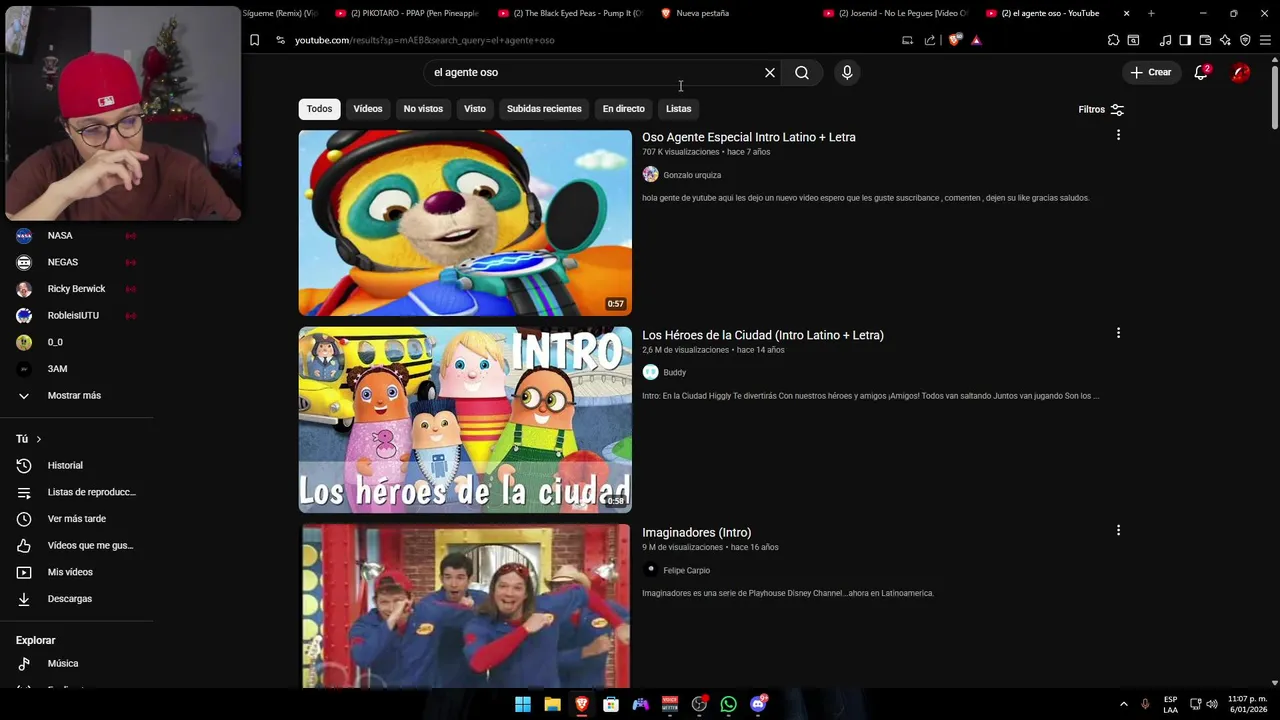Click the search magnifier button

click(x=802, y=72)
